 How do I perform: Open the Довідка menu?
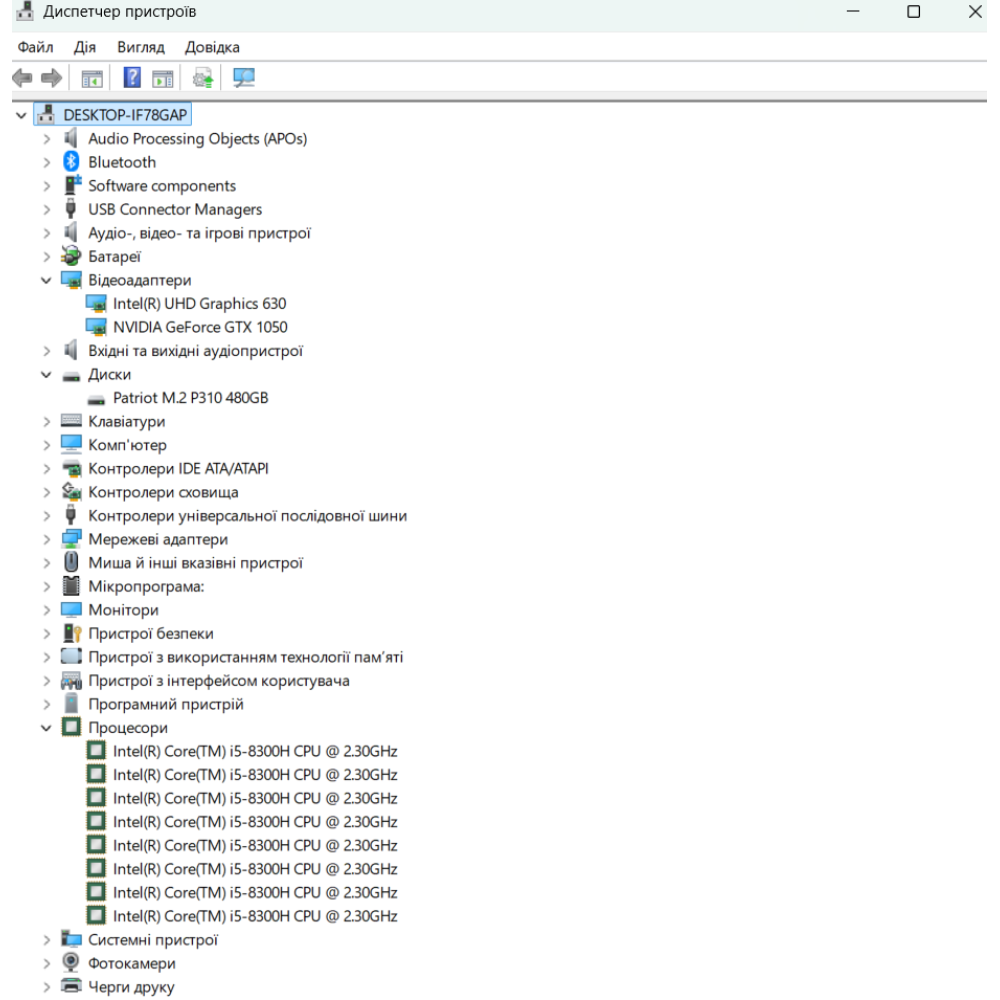point(212,47)
